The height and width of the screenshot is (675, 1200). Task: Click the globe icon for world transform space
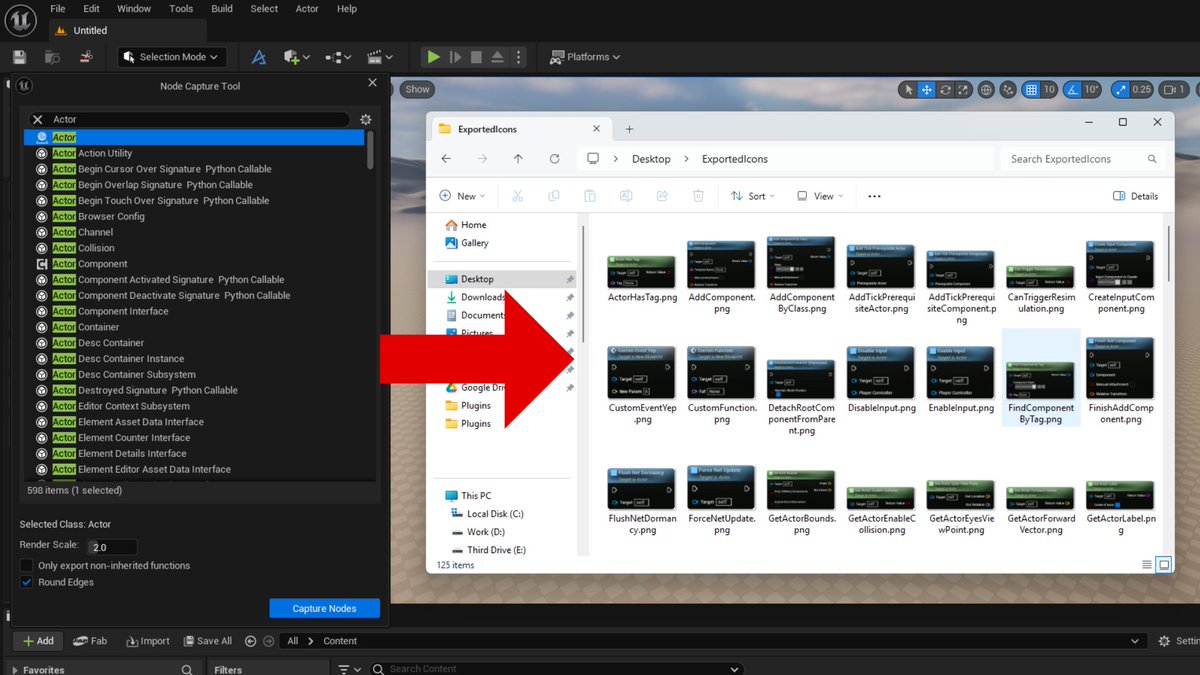pos(986,89)
